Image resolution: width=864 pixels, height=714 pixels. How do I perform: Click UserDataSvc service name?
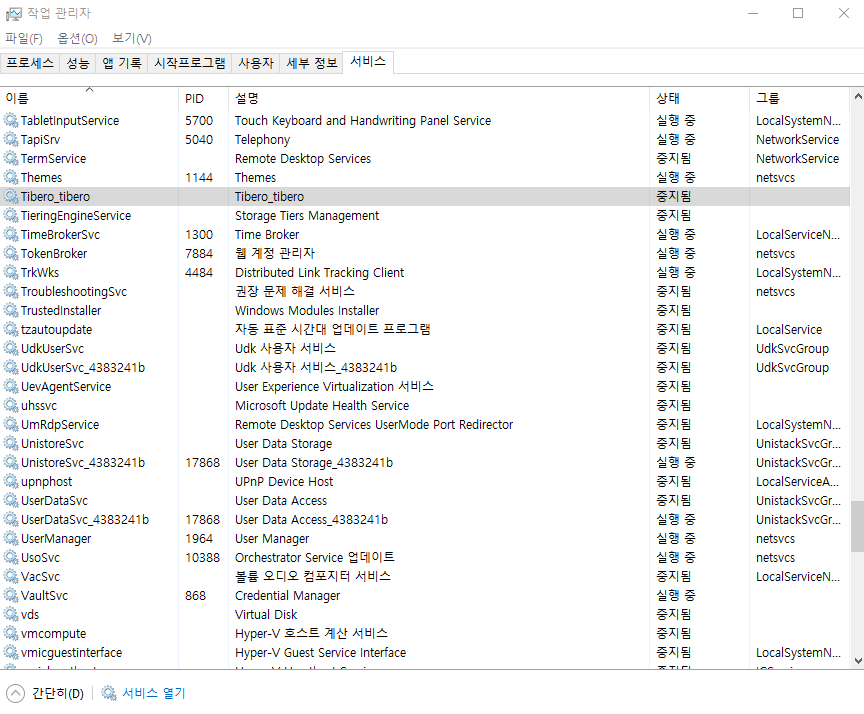[x=55, y=501]
